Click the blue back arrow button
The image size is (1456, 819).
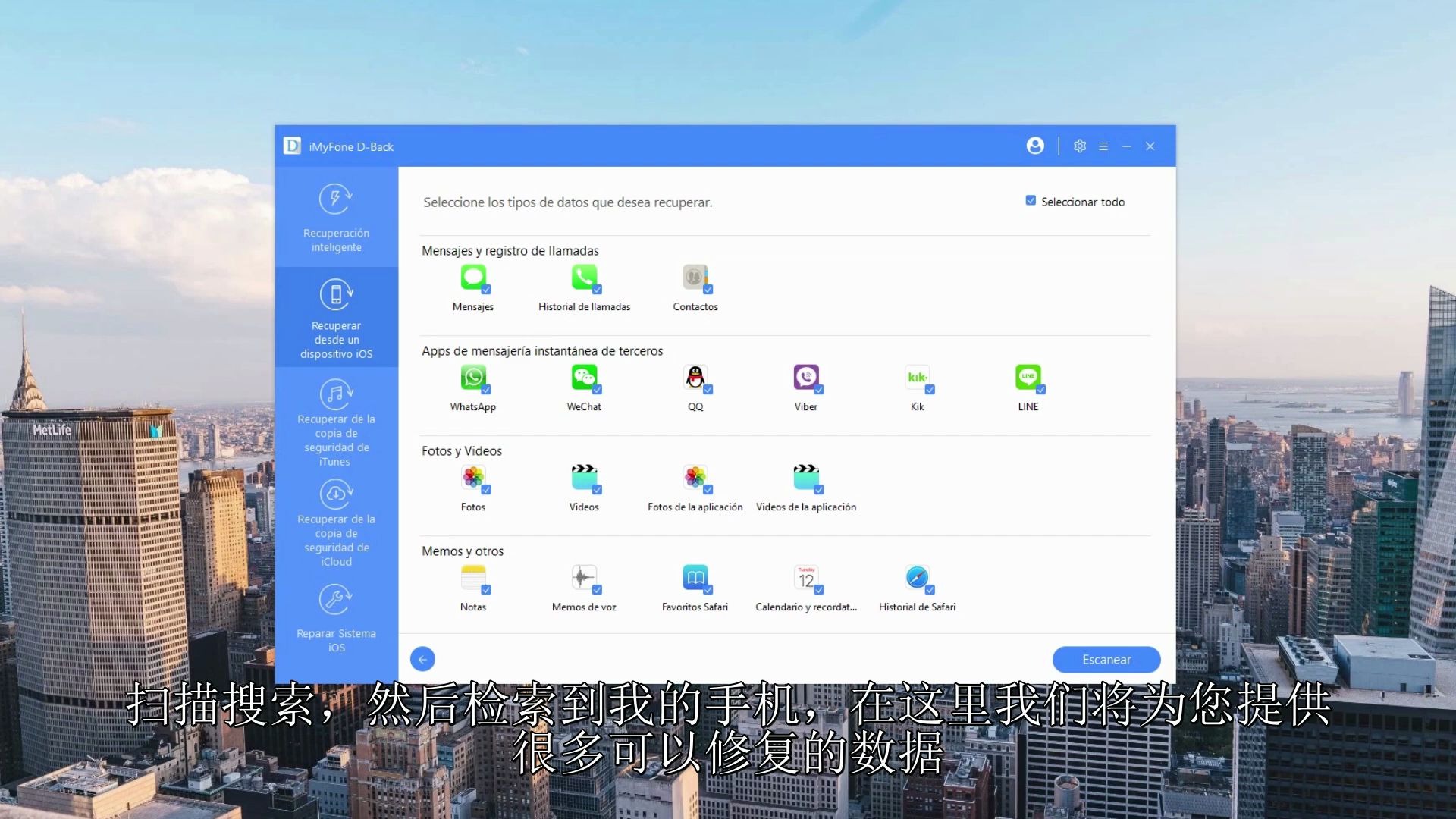click(x=422, y=659)
